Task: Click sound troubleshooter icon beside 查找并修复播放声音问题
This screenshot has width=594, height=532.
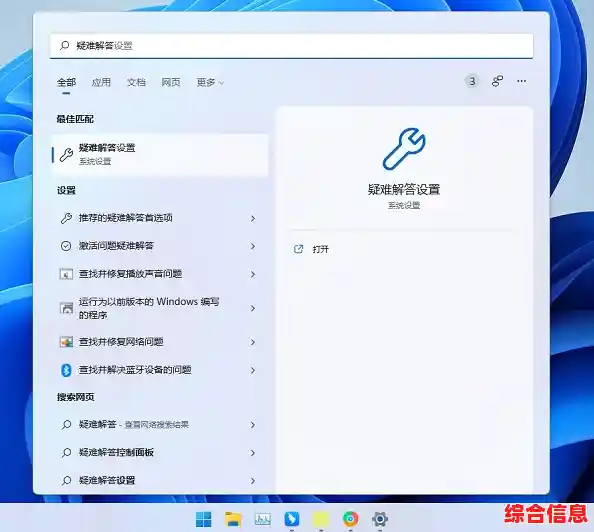Action: point(66,274)
